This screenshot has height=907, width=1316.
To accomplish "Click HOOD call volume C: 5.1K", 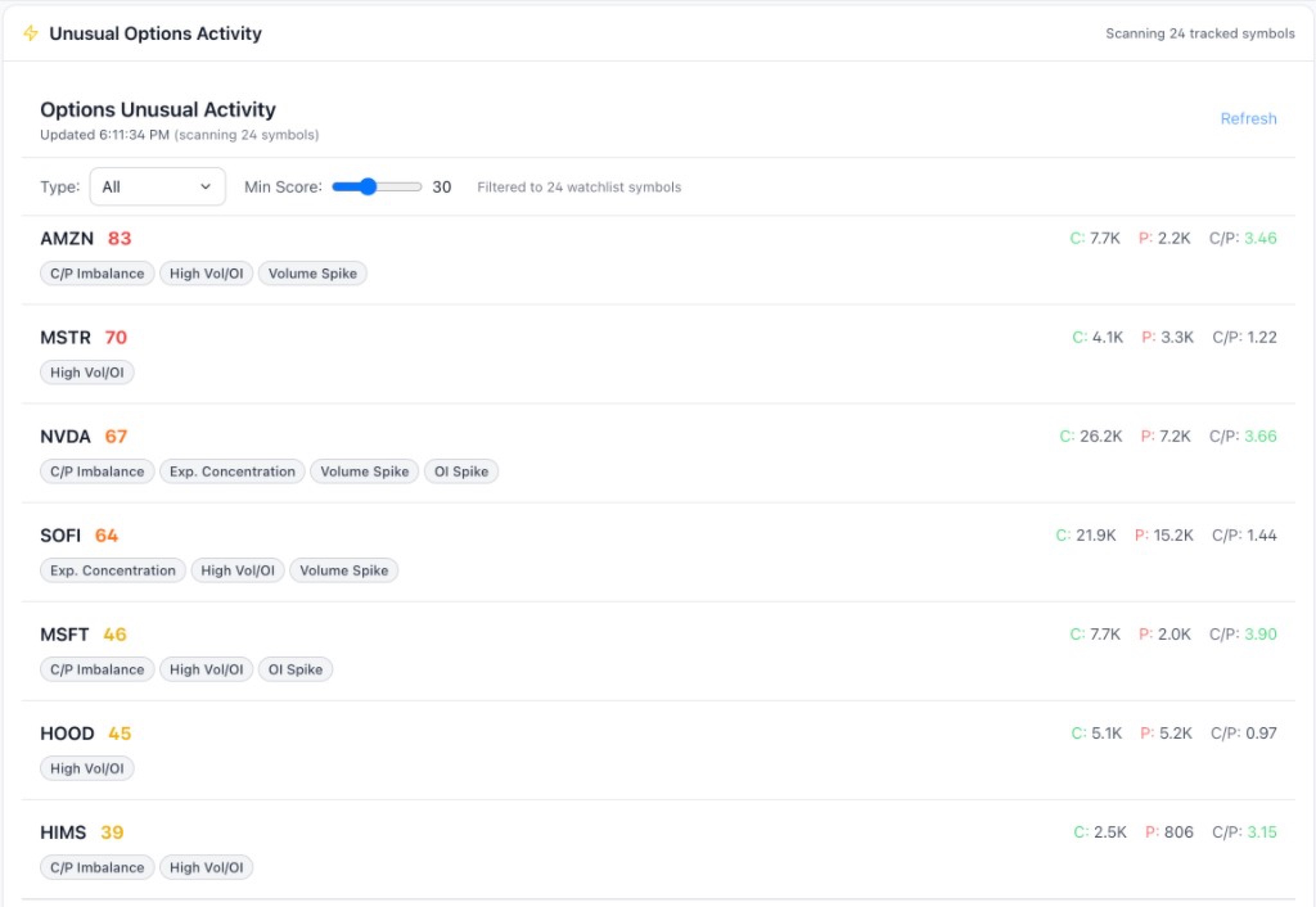I will (1096, 733).
